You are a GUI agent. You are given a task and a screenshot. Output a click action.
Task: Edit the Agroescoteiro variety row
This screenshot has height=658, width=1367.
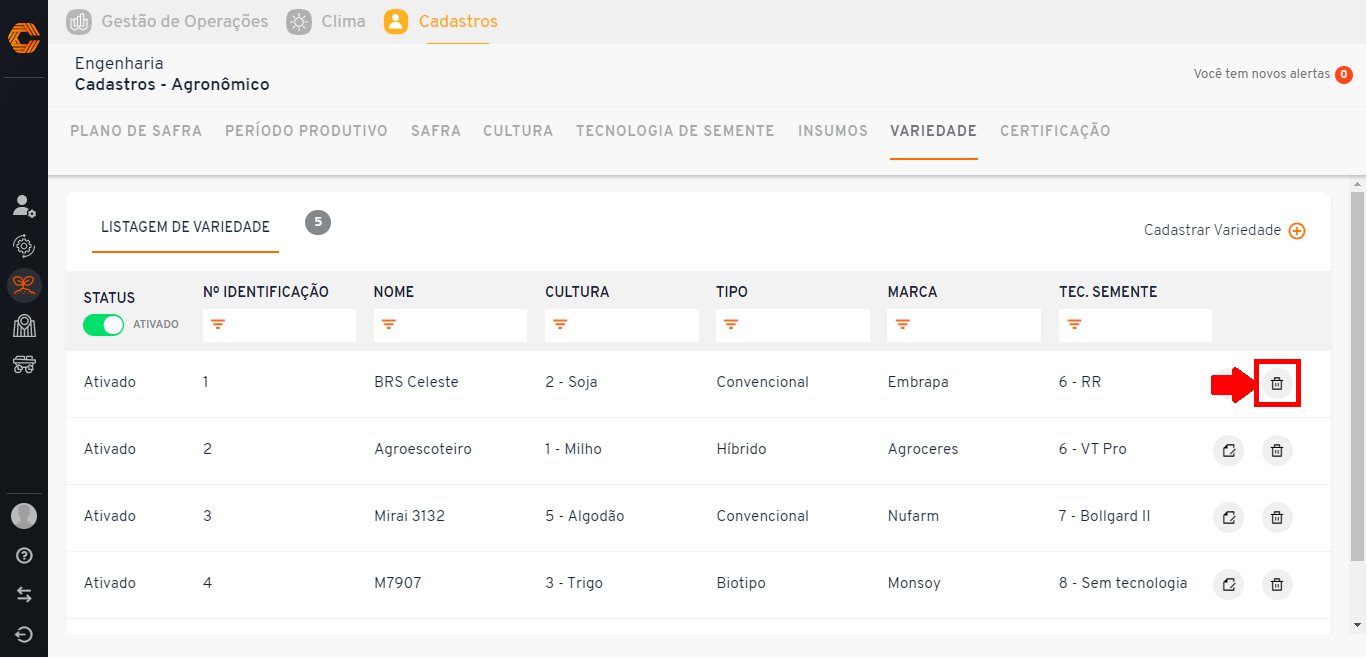point(1228,451)
